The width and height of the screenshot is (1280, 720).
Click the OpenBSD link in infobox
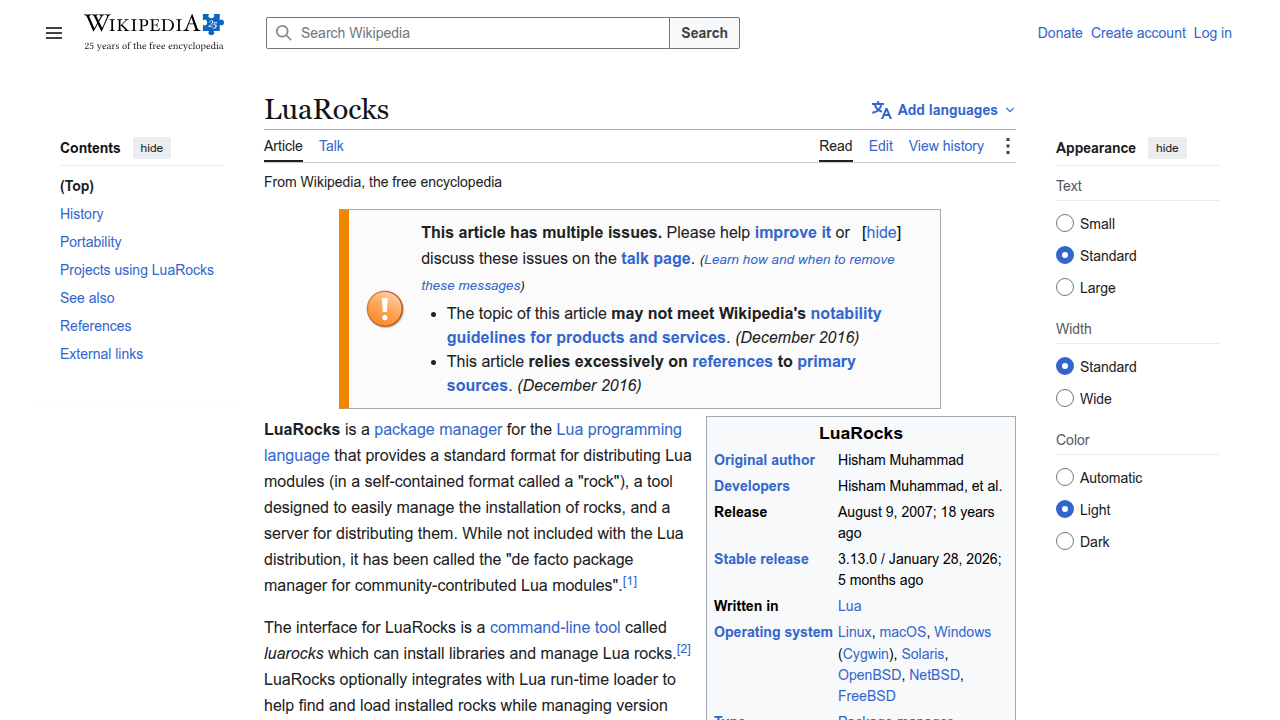tap(870, 675)
